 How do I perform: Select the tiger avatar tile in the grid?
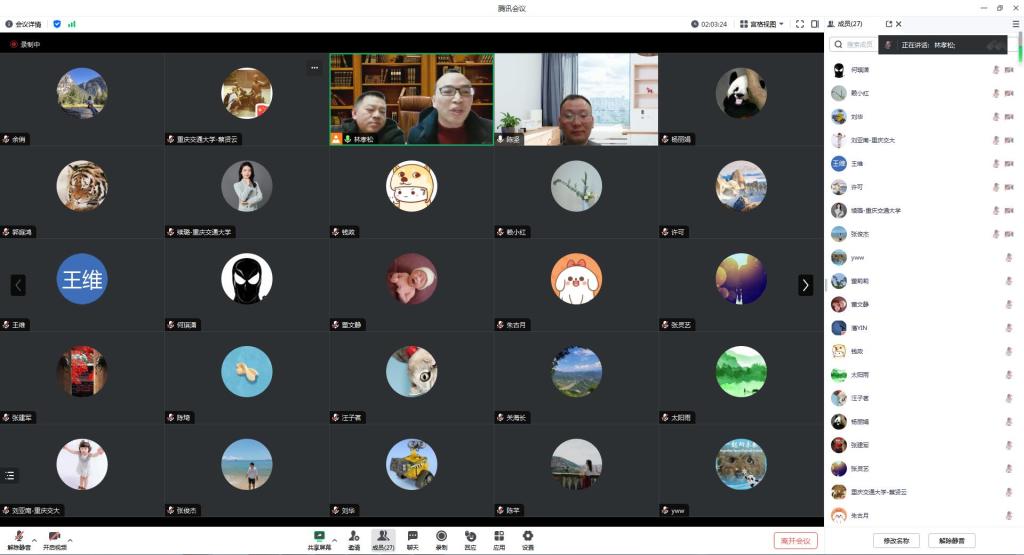tap(82, 186)
